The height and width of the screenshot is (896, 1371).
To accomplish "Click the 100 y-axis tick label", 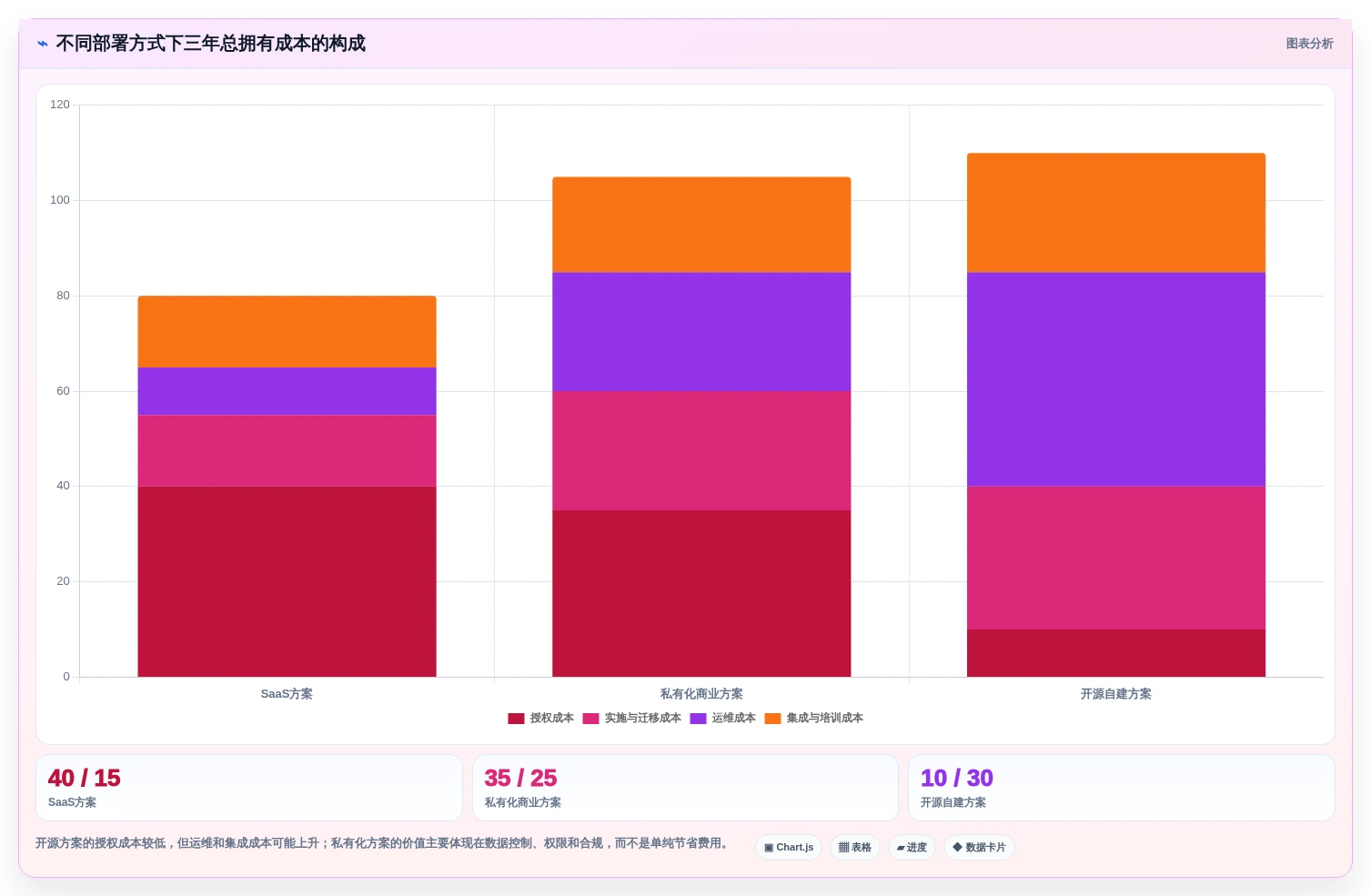I will 60,200.
